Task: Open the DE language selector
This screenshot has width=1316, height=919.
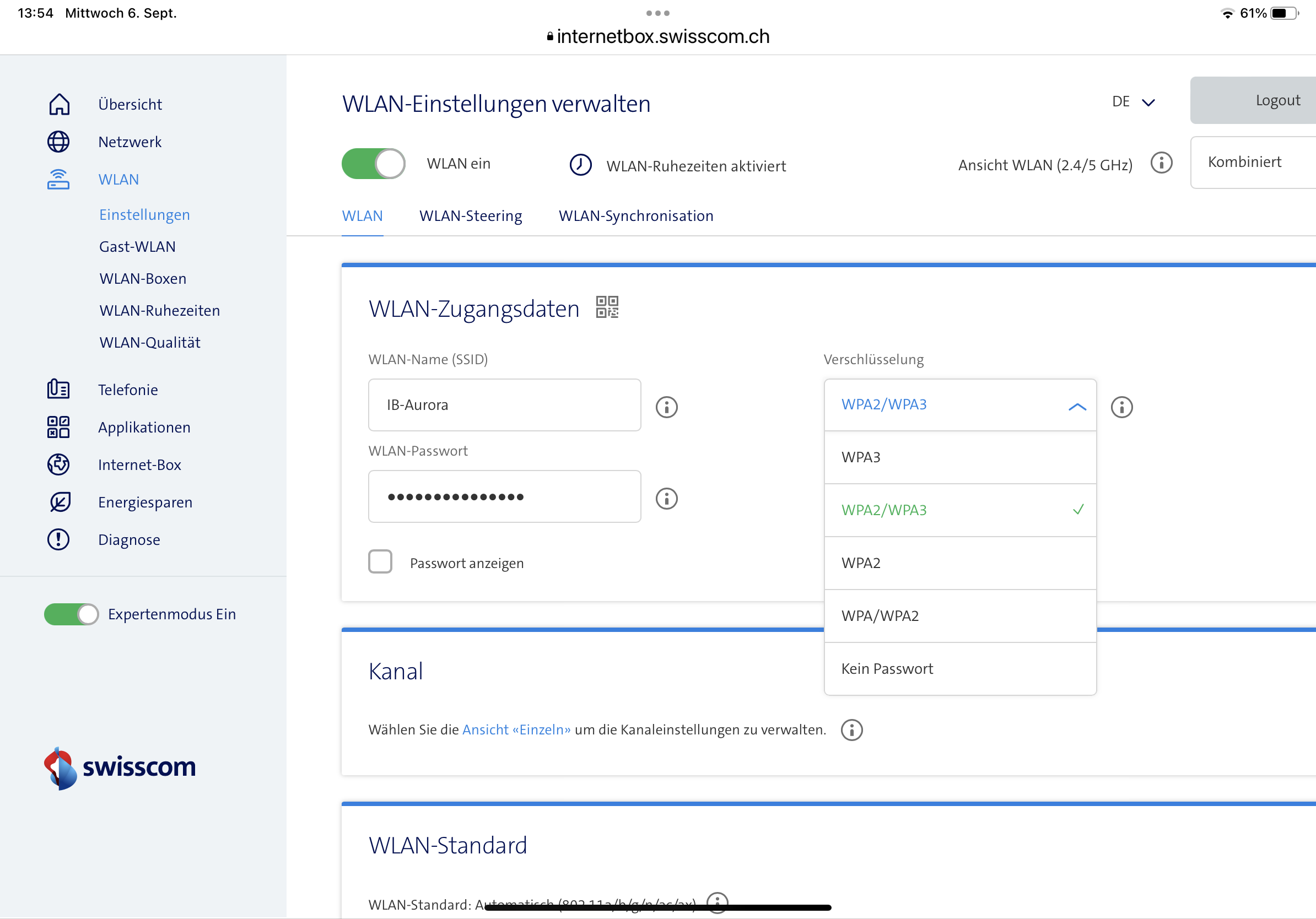Action: point(1132,102)
